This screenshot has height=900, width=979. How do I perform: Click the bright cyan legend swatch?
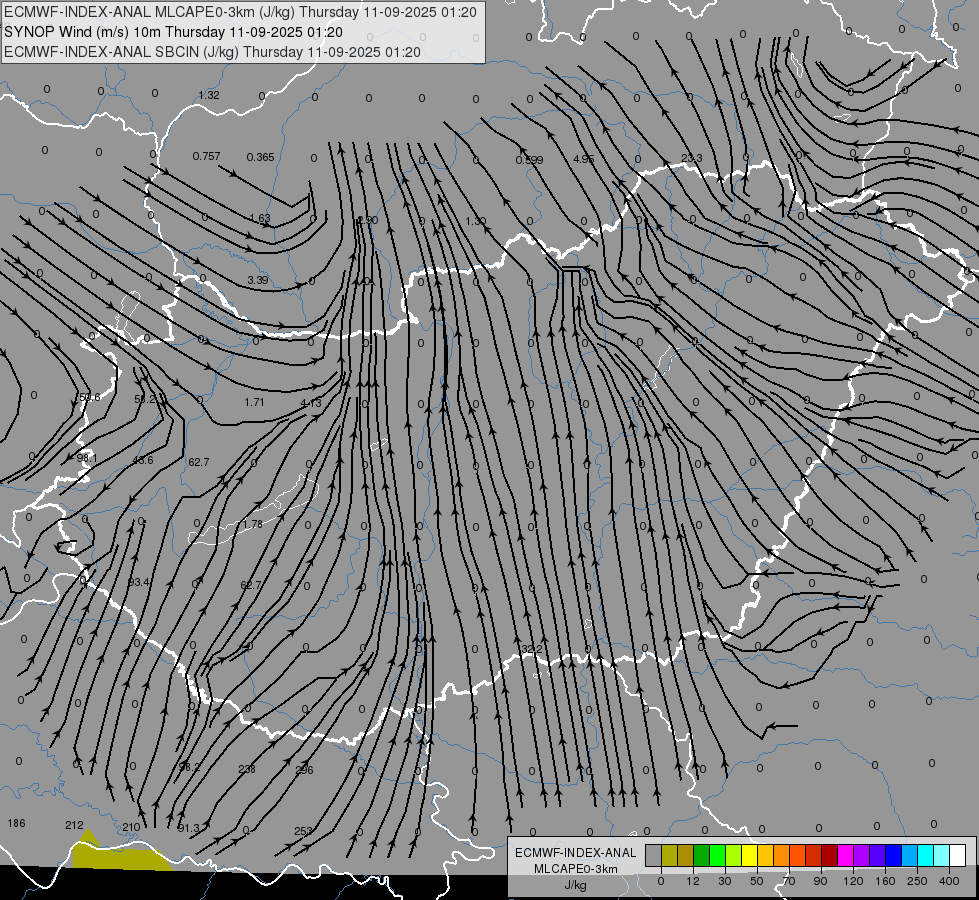(x=926, y=855)
